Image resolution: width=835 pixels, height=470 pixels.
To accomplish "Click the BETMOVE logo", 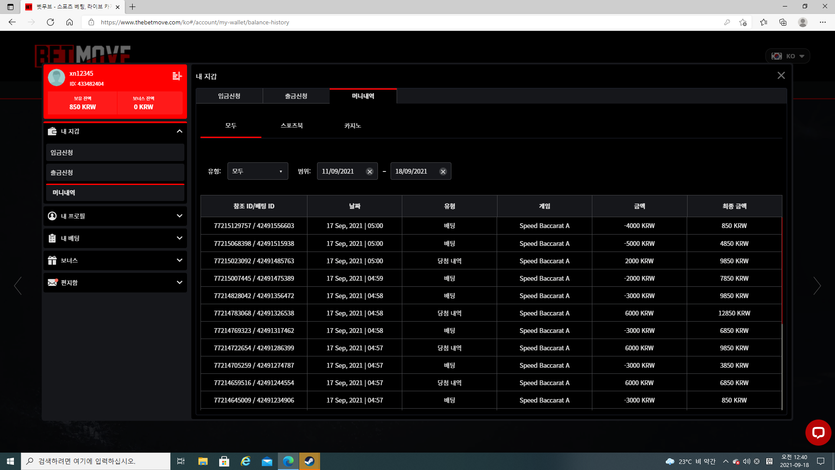I will (83, 54).
